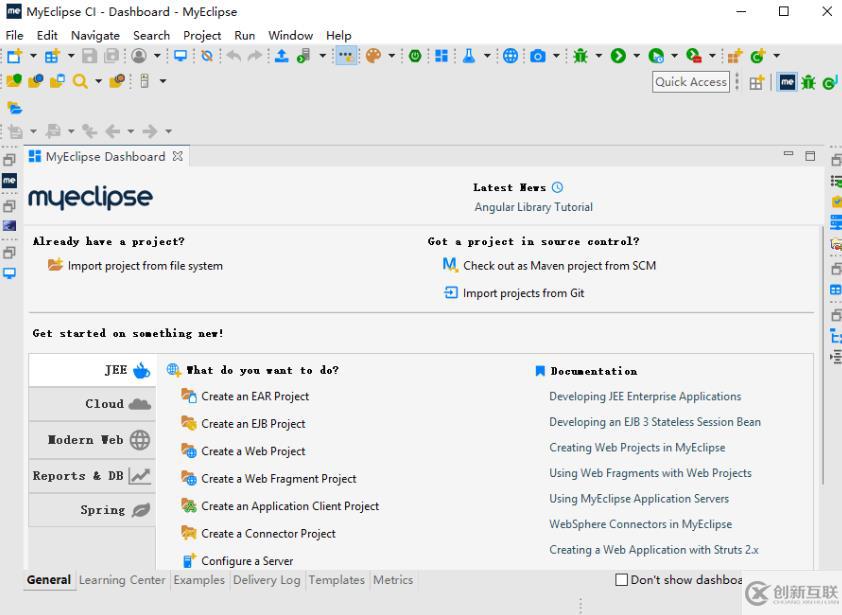Expand the debug bug dropdown arrow
The image size is (842, 615).
pyautogui.click(x=598, y=56)
